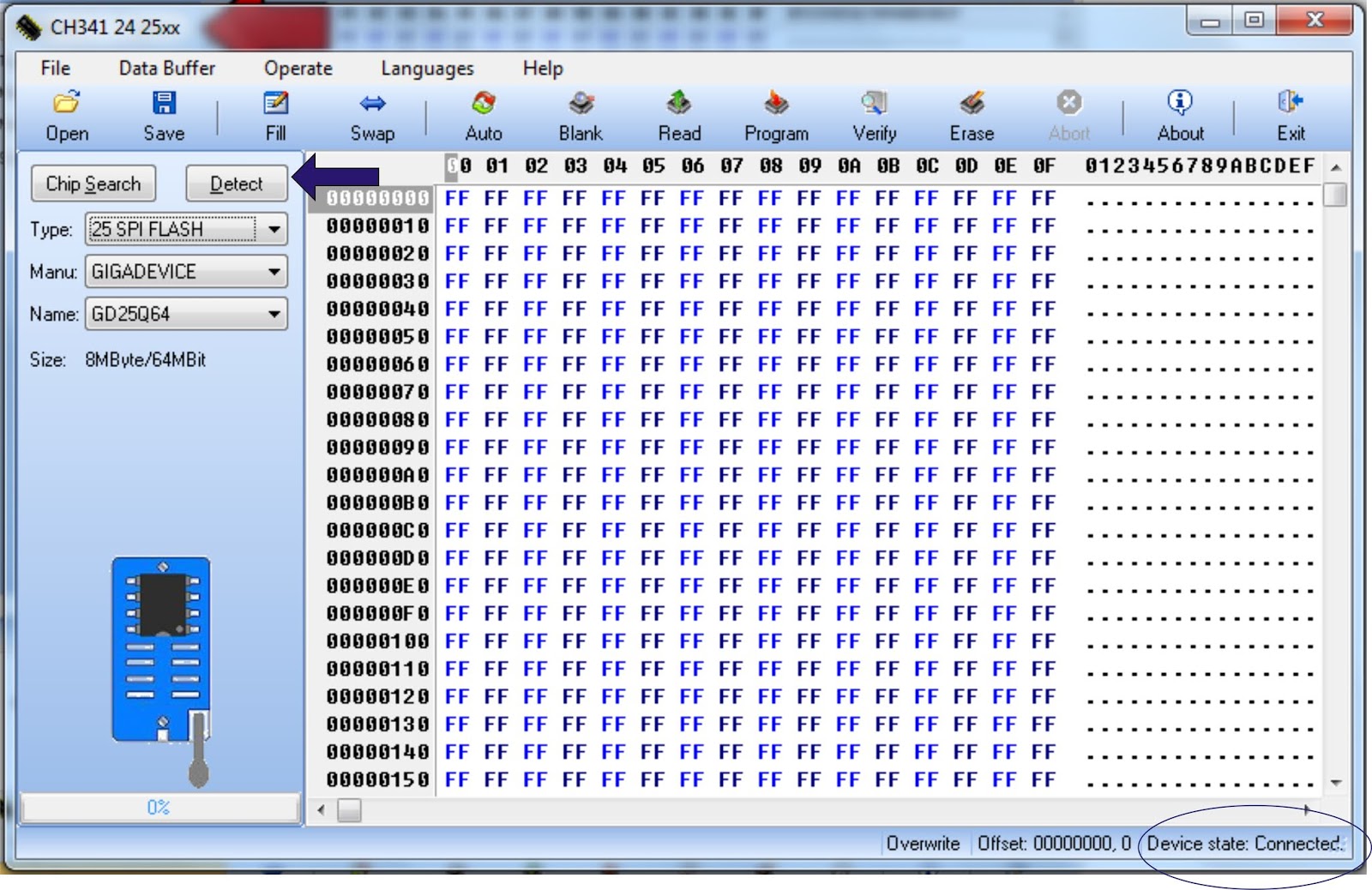Run Verify using its toolbar icon

(873, 114)
